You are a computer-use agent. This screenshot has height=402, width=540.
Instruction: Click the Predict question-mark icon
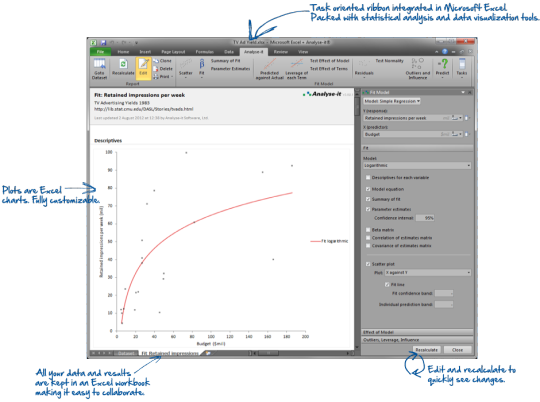click(x=443, y=67)
